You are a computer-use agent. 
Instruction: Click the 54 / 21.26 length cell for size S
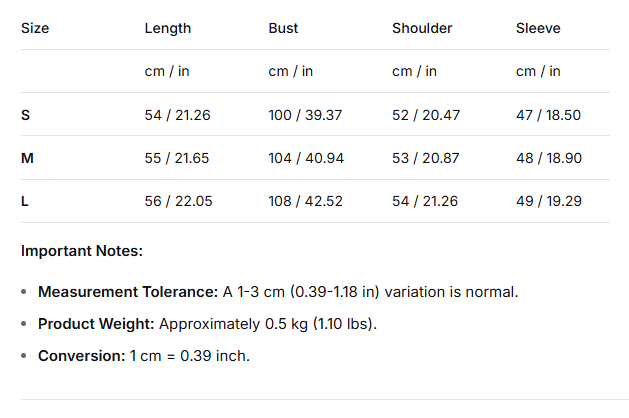177,115
